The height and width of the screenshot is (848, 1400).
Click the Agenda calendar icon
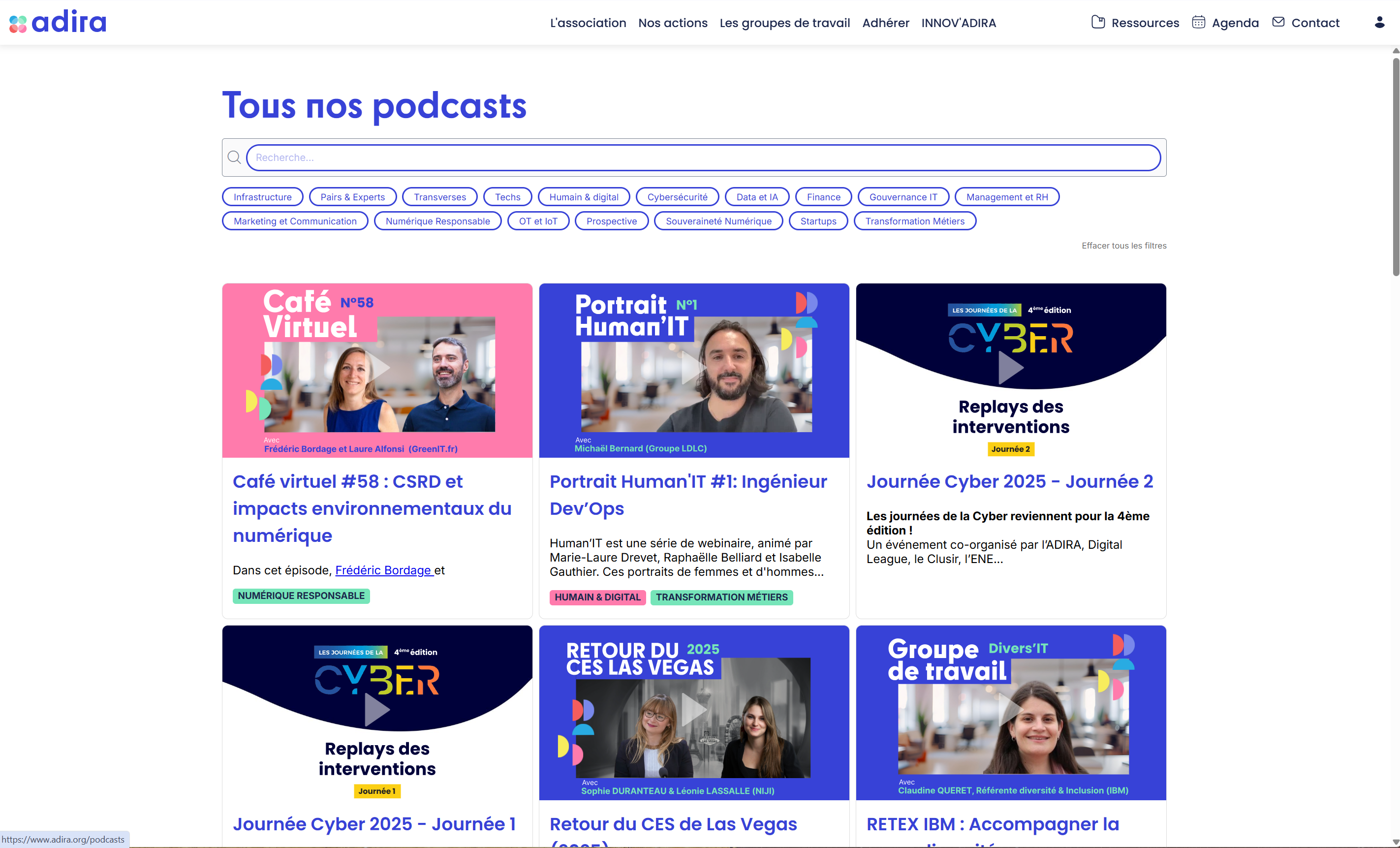coord(1198,23)
